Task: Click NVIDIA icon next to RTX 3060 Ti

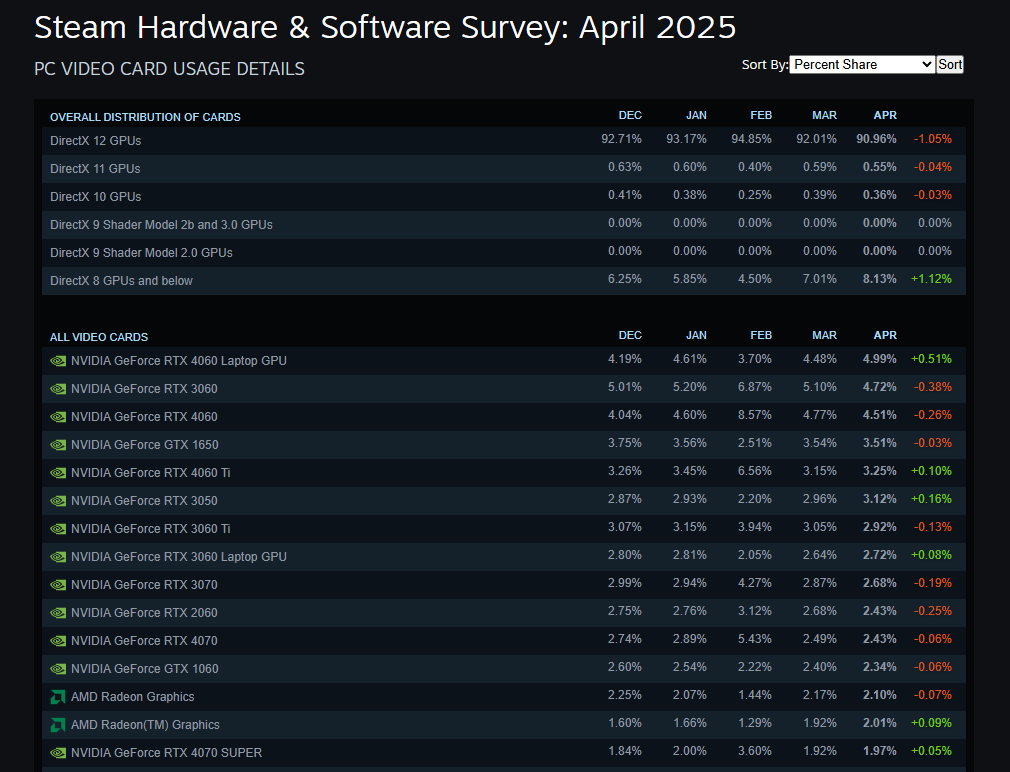Action: point(58,529)
